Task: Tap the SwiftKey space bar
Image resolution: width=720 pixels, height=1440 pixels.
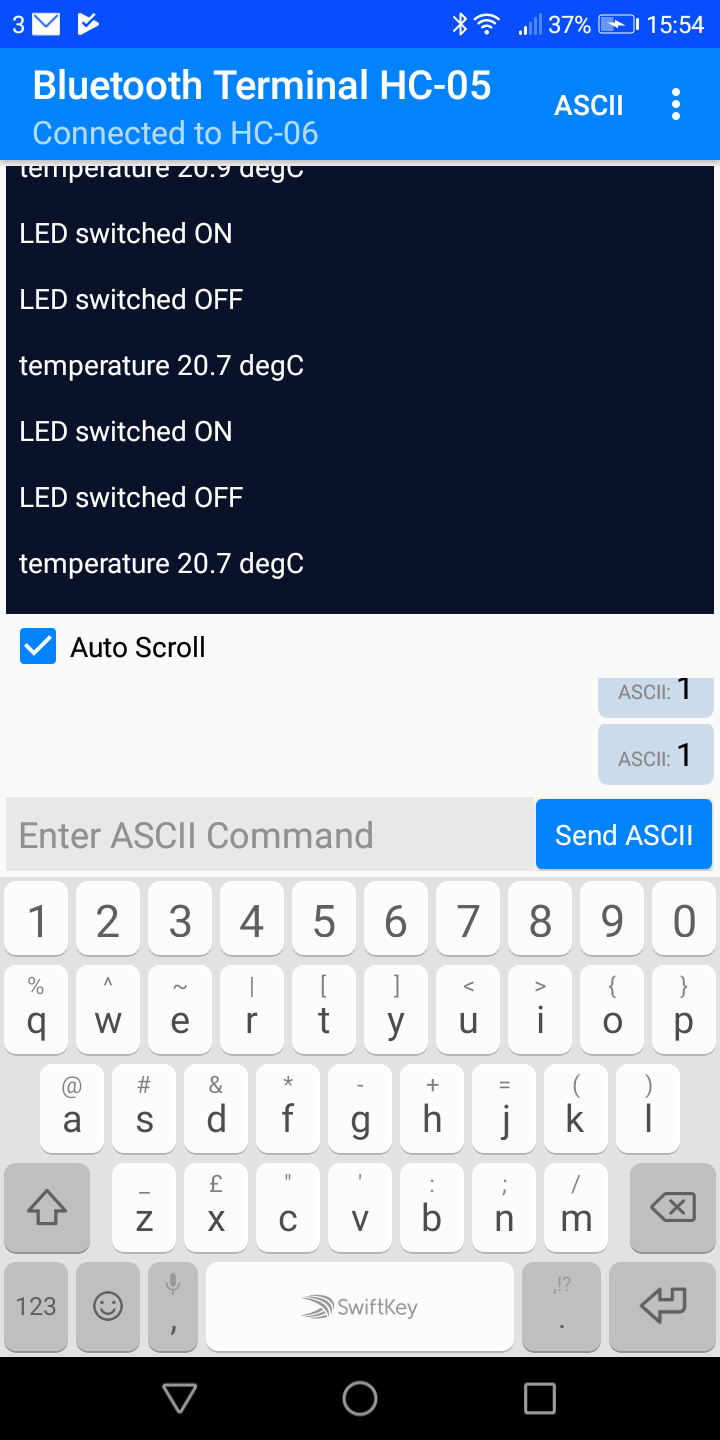Action: point(360,1306)
